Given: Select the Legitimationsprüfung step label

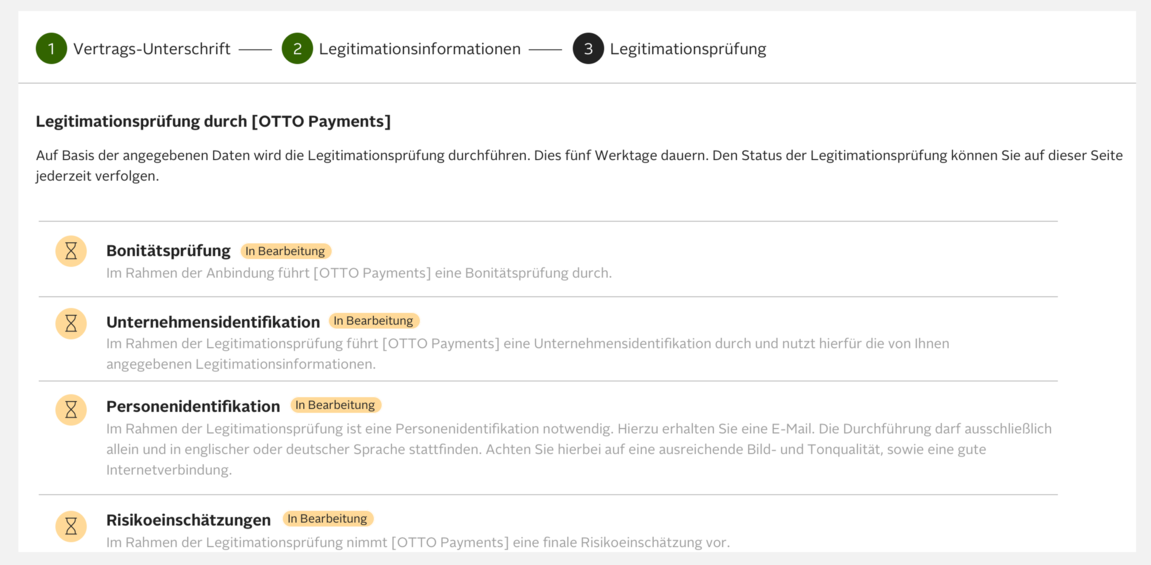Looking at the screenshot, I should pos(688,49).
